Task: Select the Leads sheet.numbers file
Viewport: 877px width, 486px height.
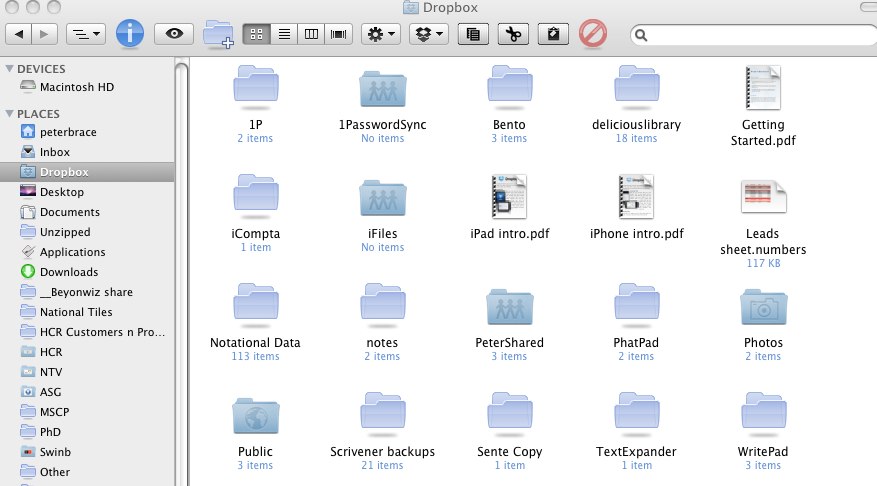Action: (763, 197)
